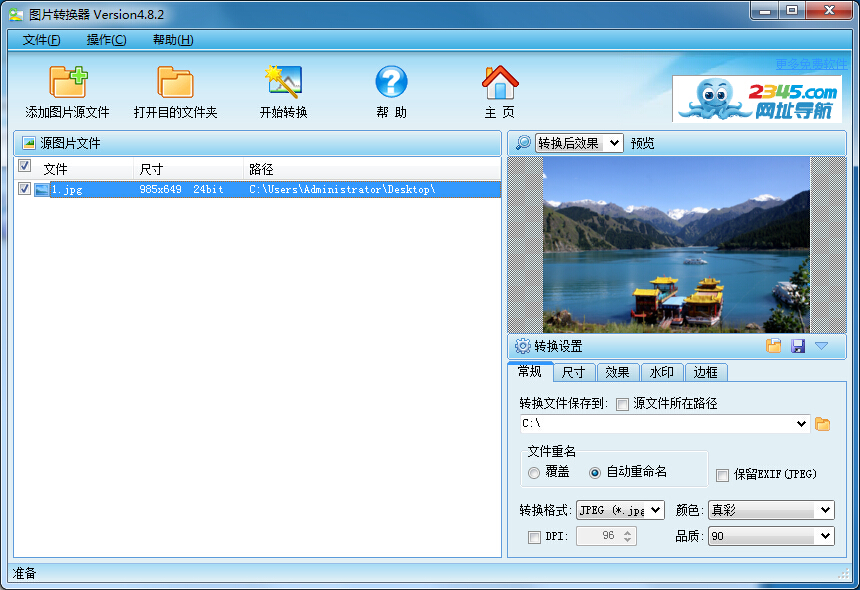Check the 源文件所在路径 checkbox
860x590 pixels.
622,404
